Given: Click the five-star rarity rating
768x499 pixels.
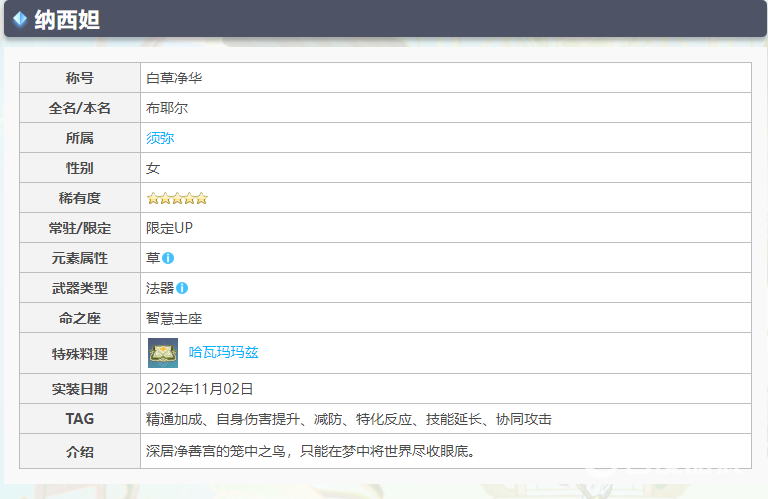Looking at the screenshot, I should click(177, 198).
